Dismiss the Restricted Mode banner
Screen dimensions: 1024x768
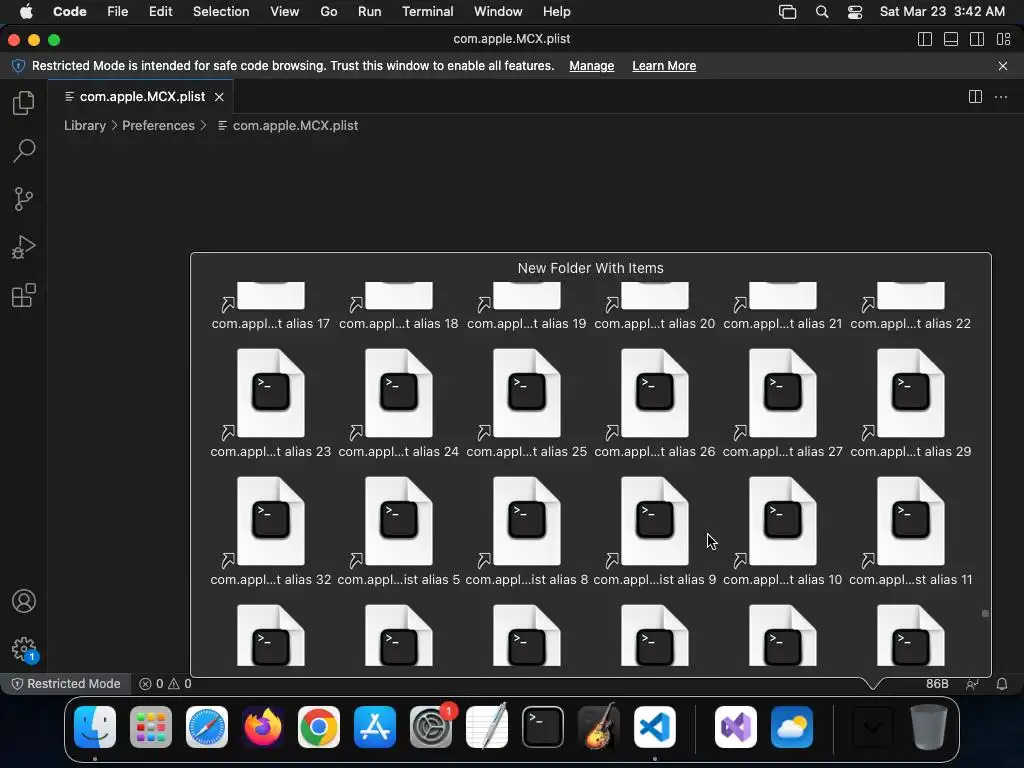1003,66
